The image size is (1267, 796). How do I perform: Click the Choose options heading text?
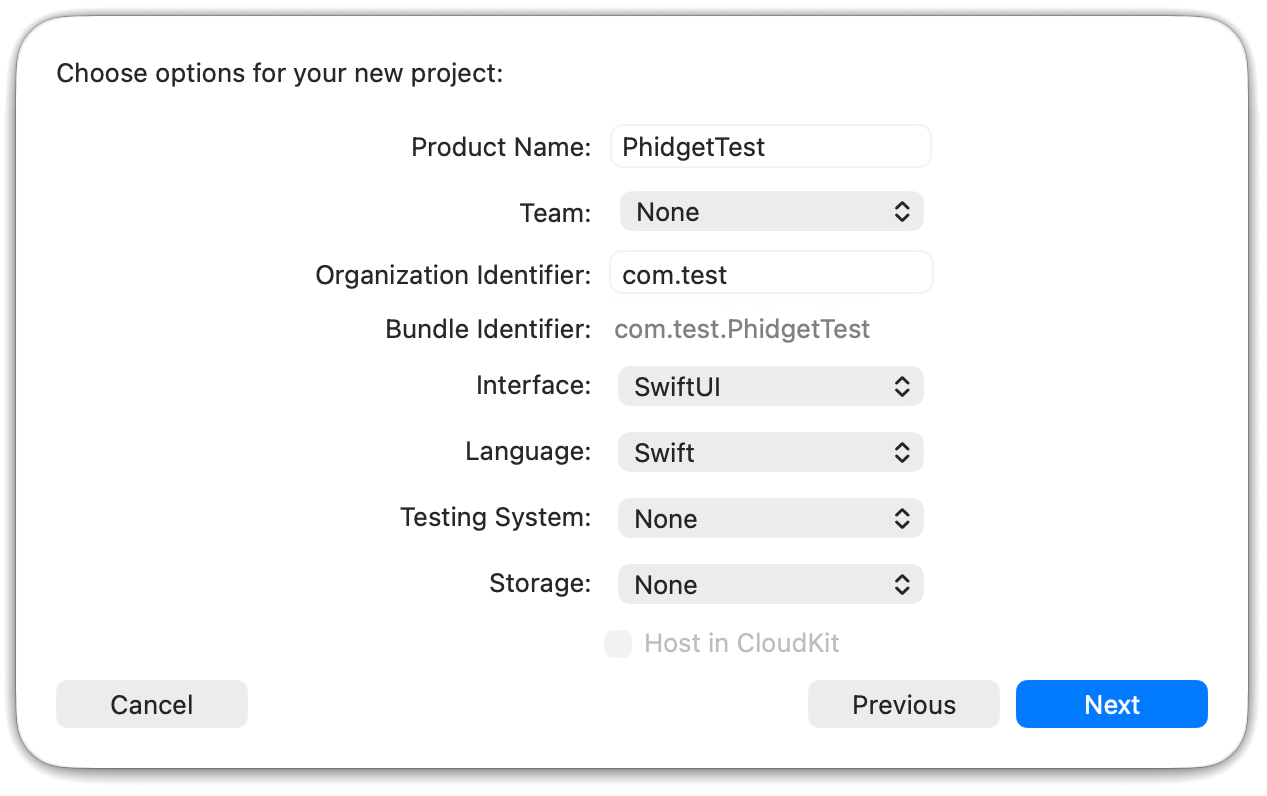(280, 74)
